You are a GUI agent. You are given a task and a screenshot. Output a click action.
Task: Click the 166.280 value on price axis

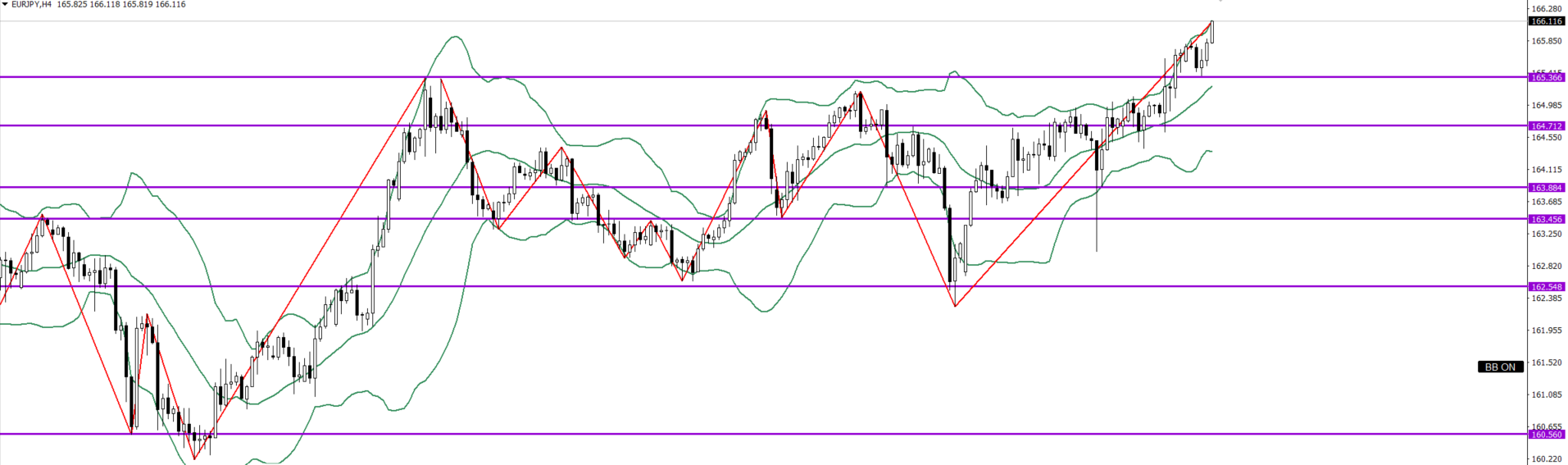[x=1547, y=9]
